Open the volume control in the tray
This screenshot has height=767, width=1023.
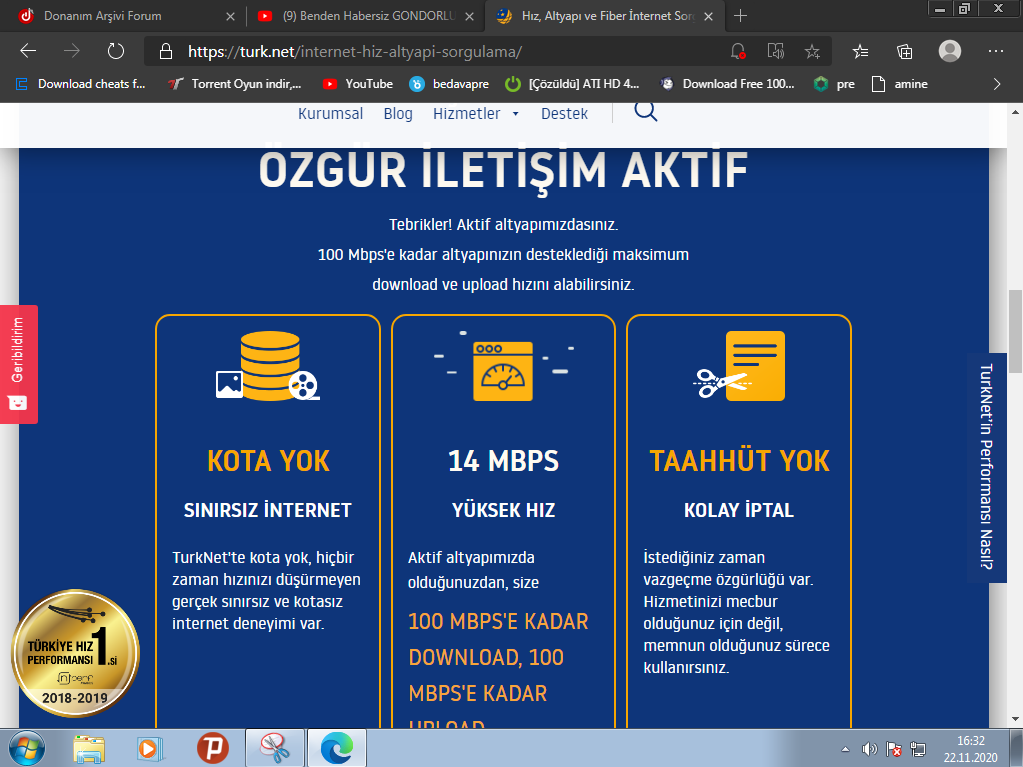pyautogui.click(x=869, y=749)
